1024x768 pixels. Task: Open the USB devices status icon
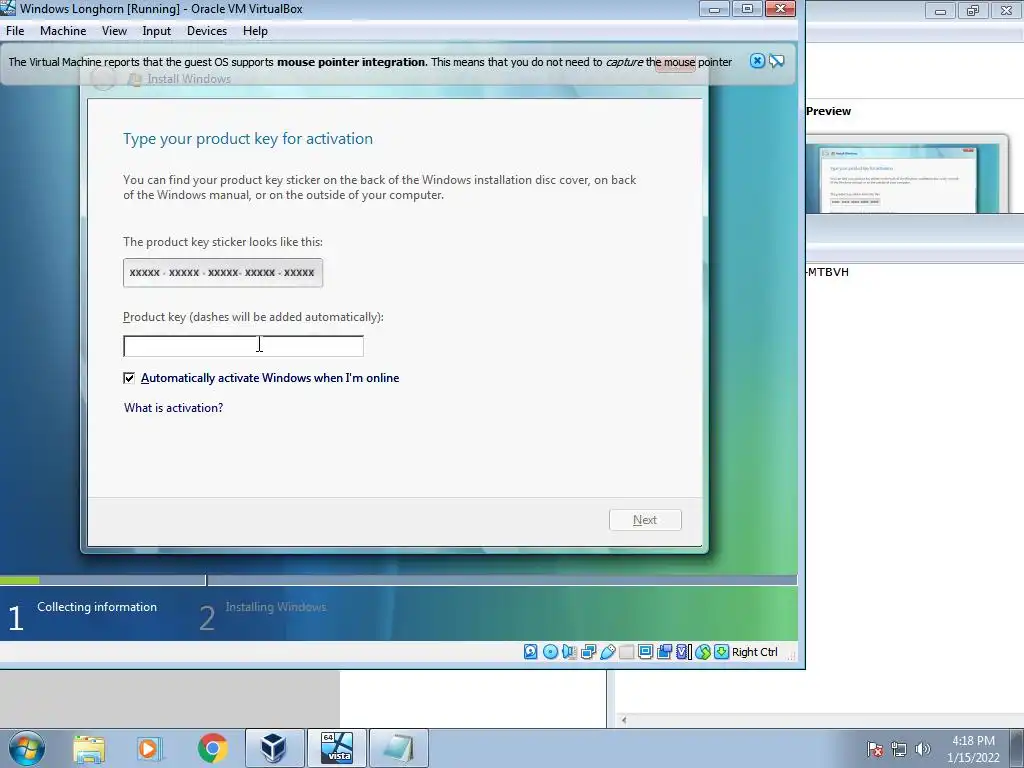(x=607, y=652)
